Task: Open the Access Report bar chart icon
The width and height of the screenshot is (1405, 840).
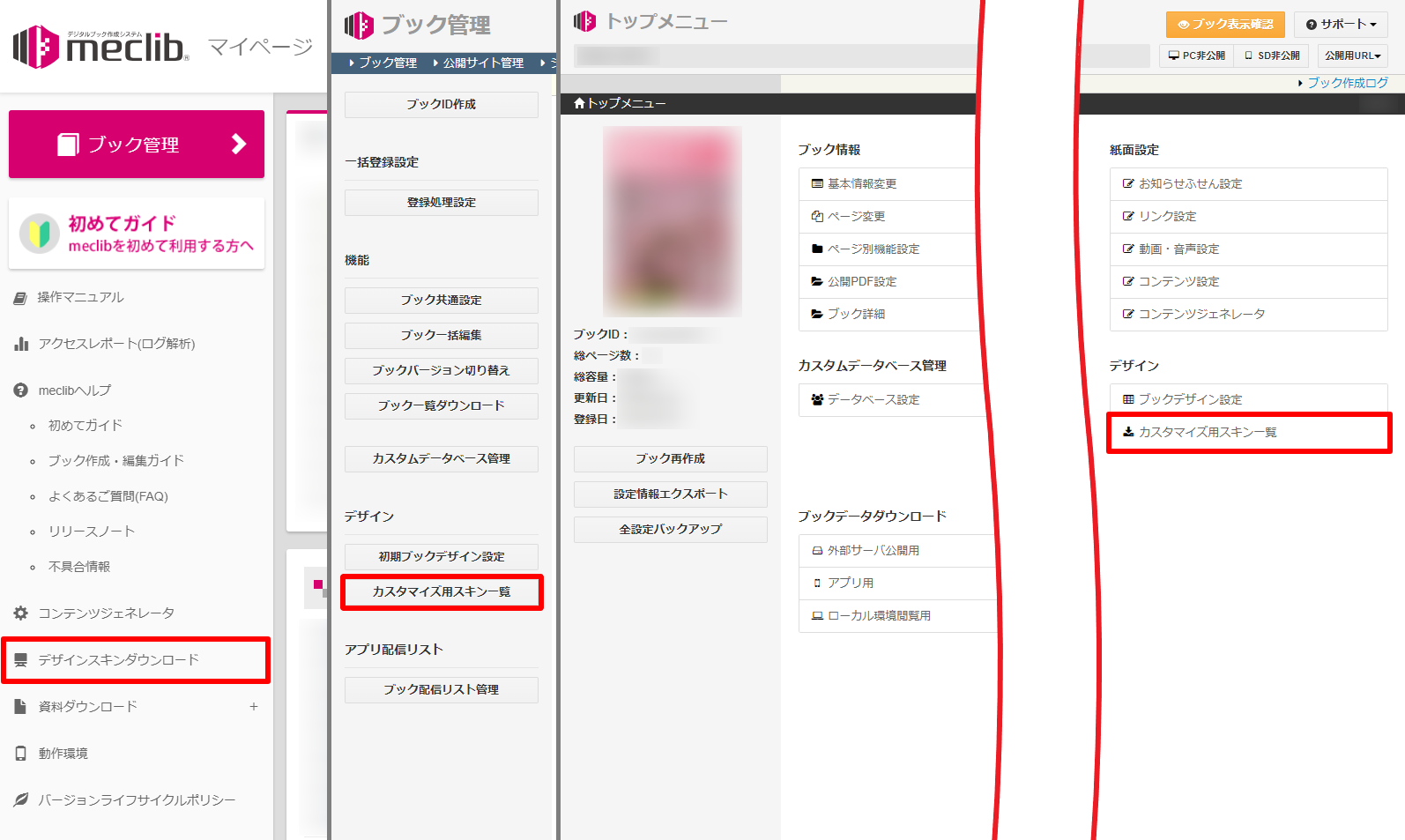Action: point(21,344)
